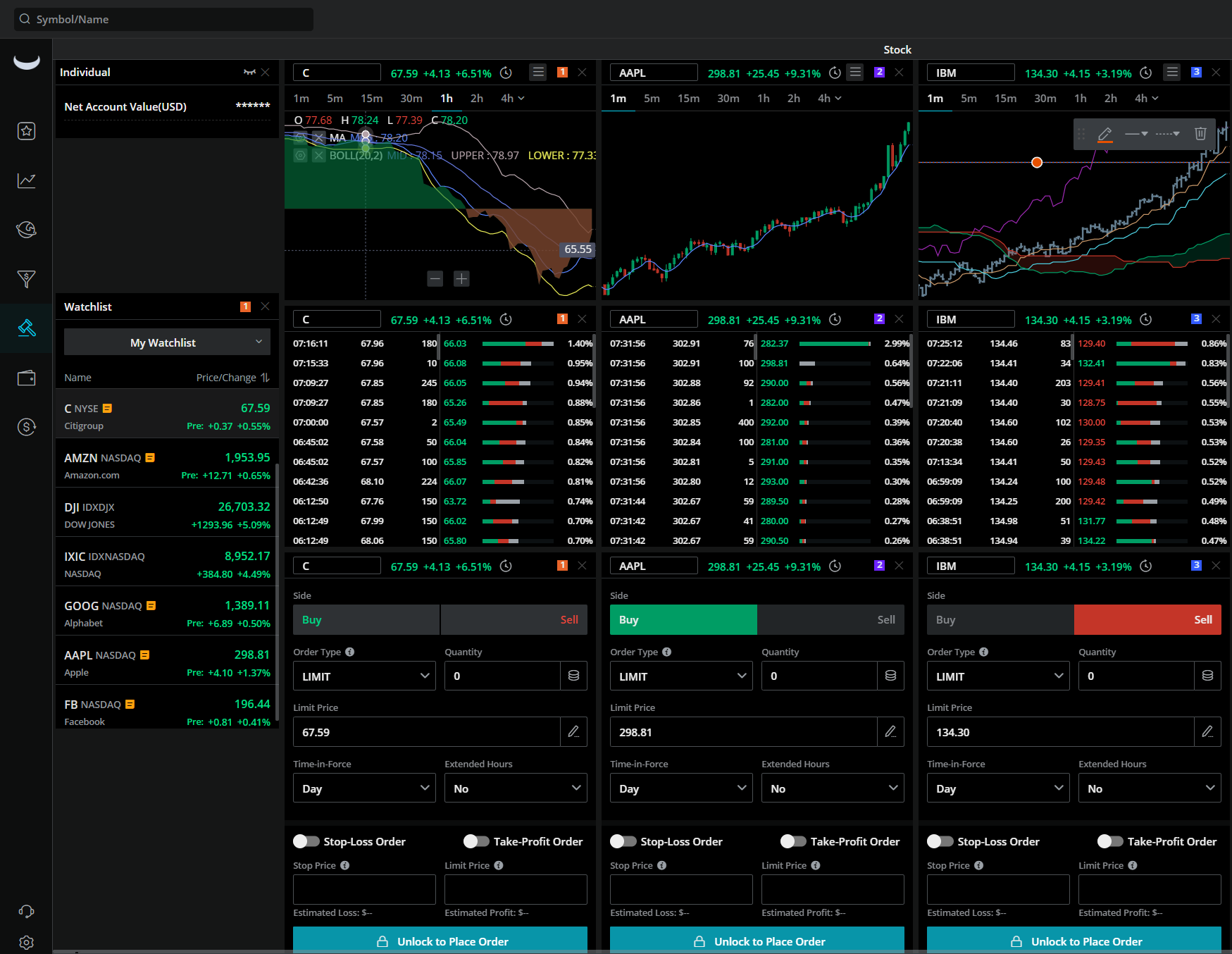Click quantity stack icon in C order form

click(573, 676)
